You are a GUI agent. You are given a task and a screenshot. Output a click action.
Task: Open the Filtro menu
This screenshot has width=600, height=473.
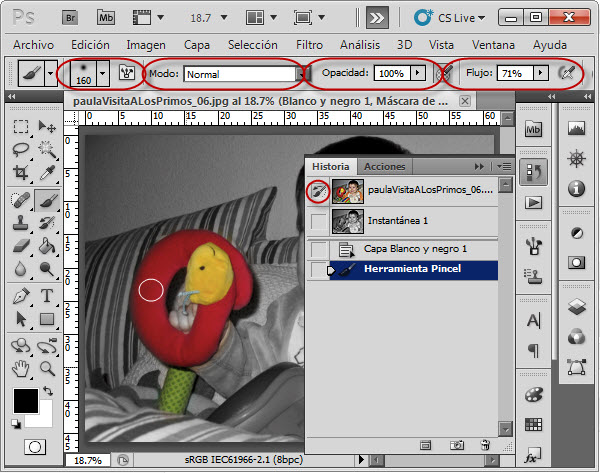click(309, 45)
